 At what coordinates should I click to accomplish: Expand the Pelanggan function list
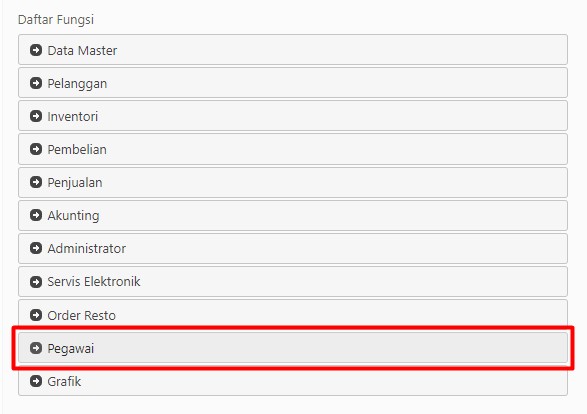coord(293,83)
